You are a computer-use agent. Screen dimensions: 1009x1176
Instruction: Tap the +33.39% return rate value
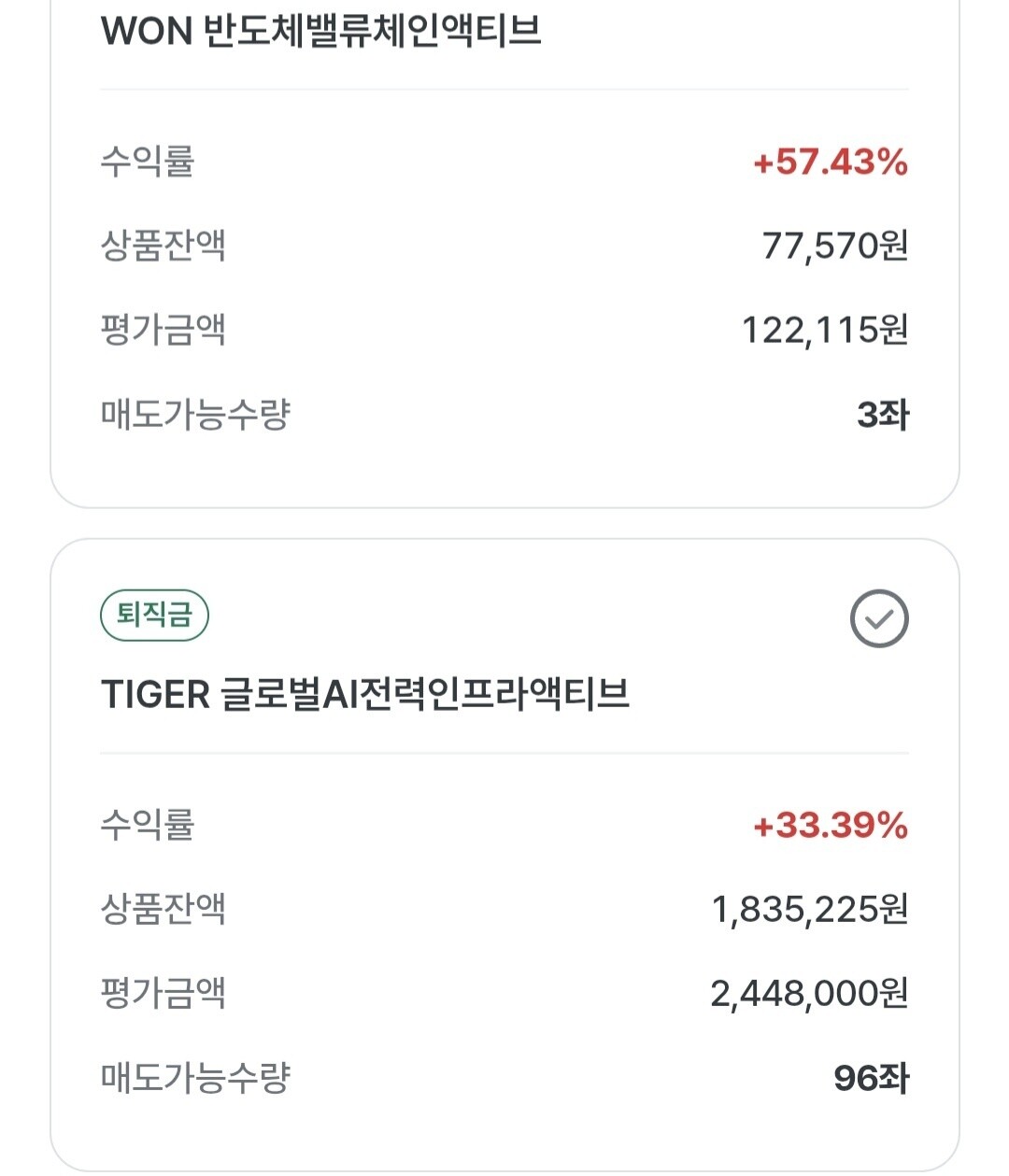831,826
